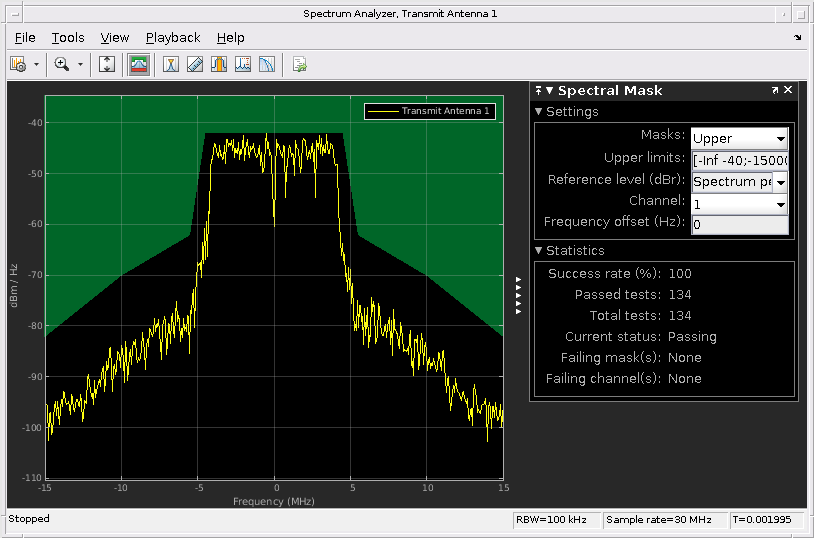Open the Playback menu
814x538 pixels.
(173, 38)
